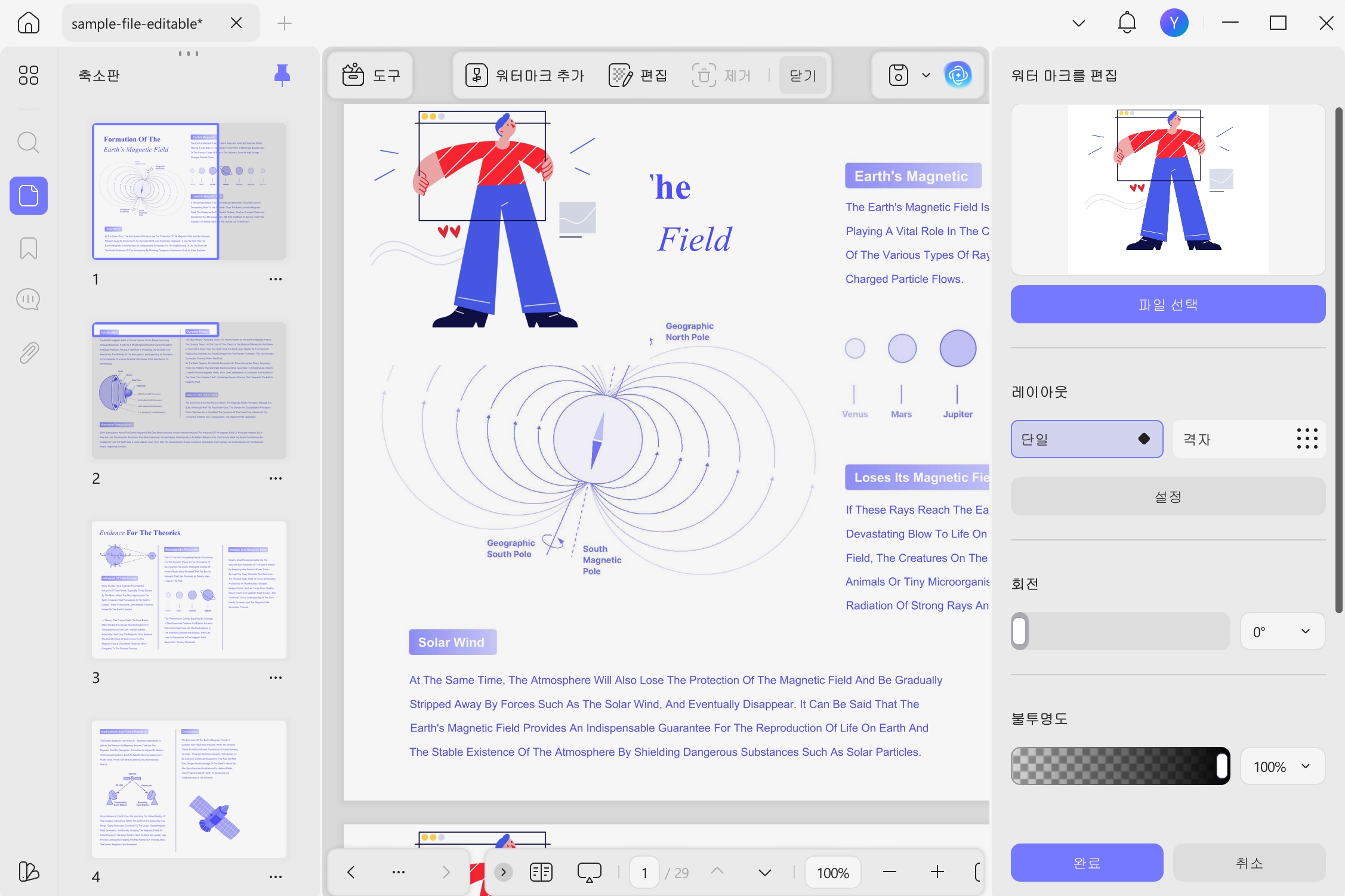Viewport: 1345px width, 896px height.
Task: Open the comments panel icon
Action: coord(28,299)
